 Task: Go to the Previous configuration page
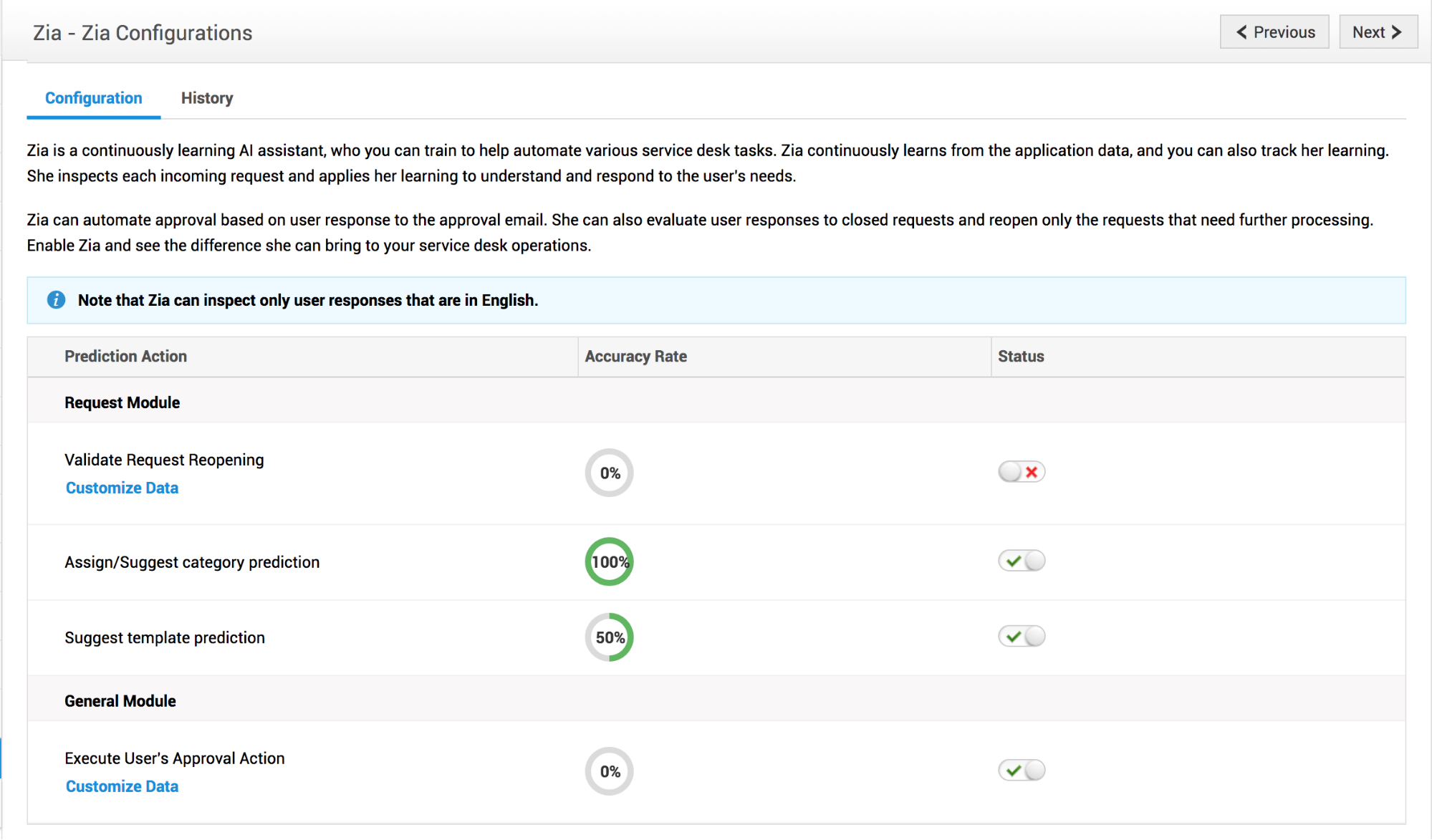1274,32
